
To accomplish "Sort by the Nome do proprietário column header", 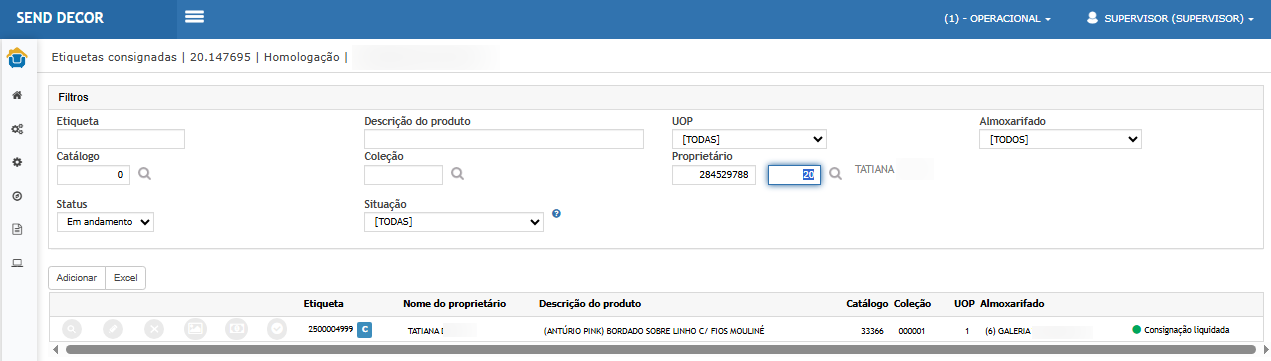I will tap(455, 303).
